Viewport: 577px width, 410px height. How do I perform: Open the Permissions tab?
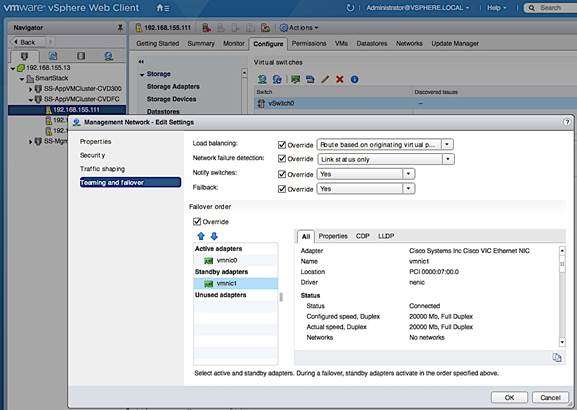(x=309, y=43)
